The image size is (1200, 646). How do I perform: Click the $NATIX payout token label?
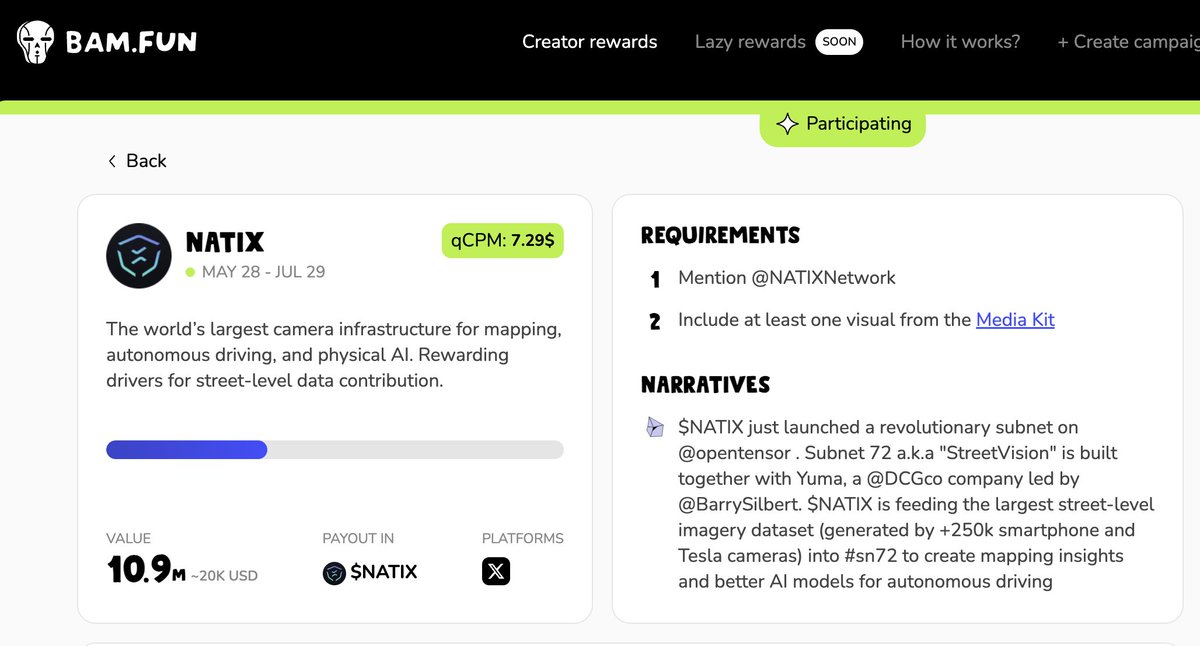[x=384, y=572]
